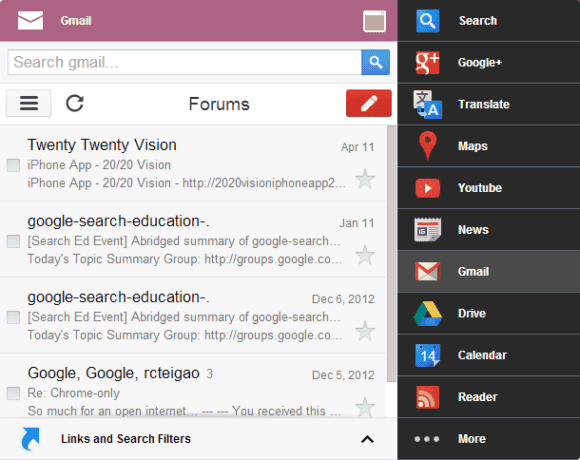The width and height of the screenshot is (580, 460).
Task: Open Drive from the sidebar
Action: point(428,314)
